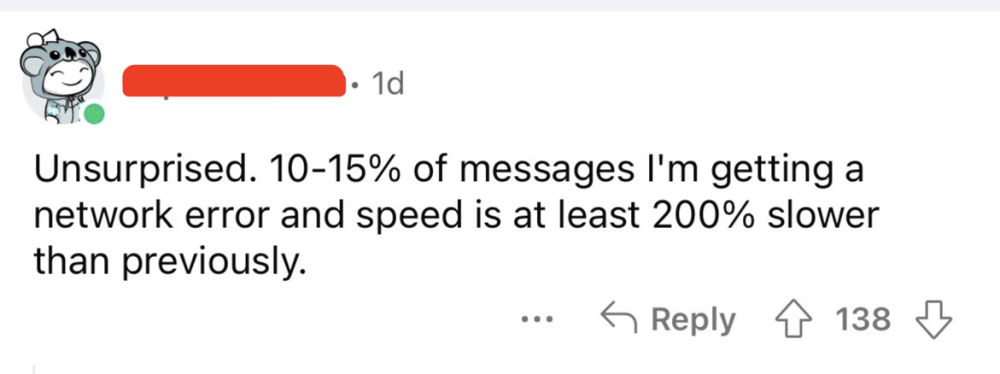
Task: Open the redacted username profile link
Action: (233, 81)
